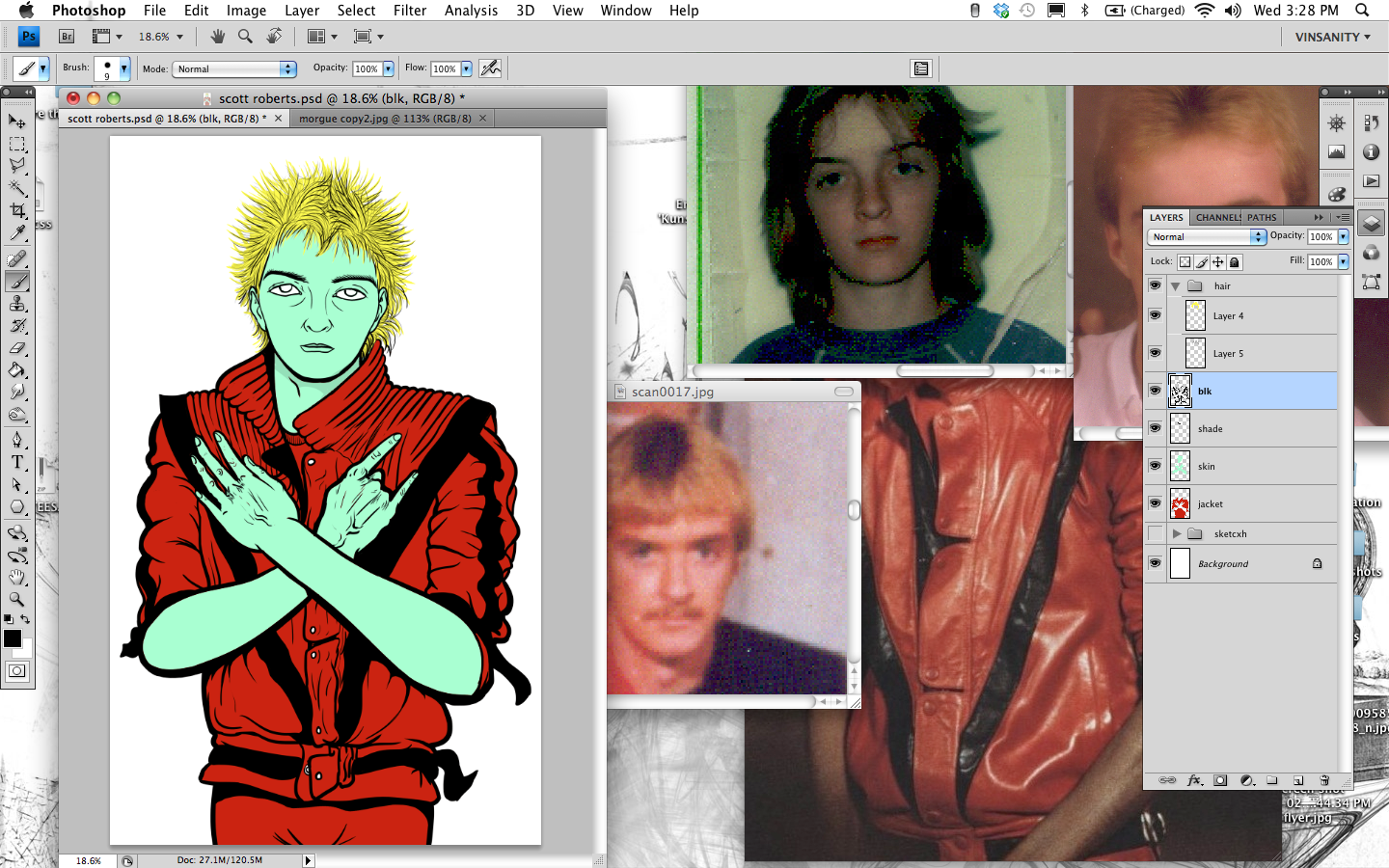
Task: Select the Magic Wand tool
Action: click(x=17, y=188)
